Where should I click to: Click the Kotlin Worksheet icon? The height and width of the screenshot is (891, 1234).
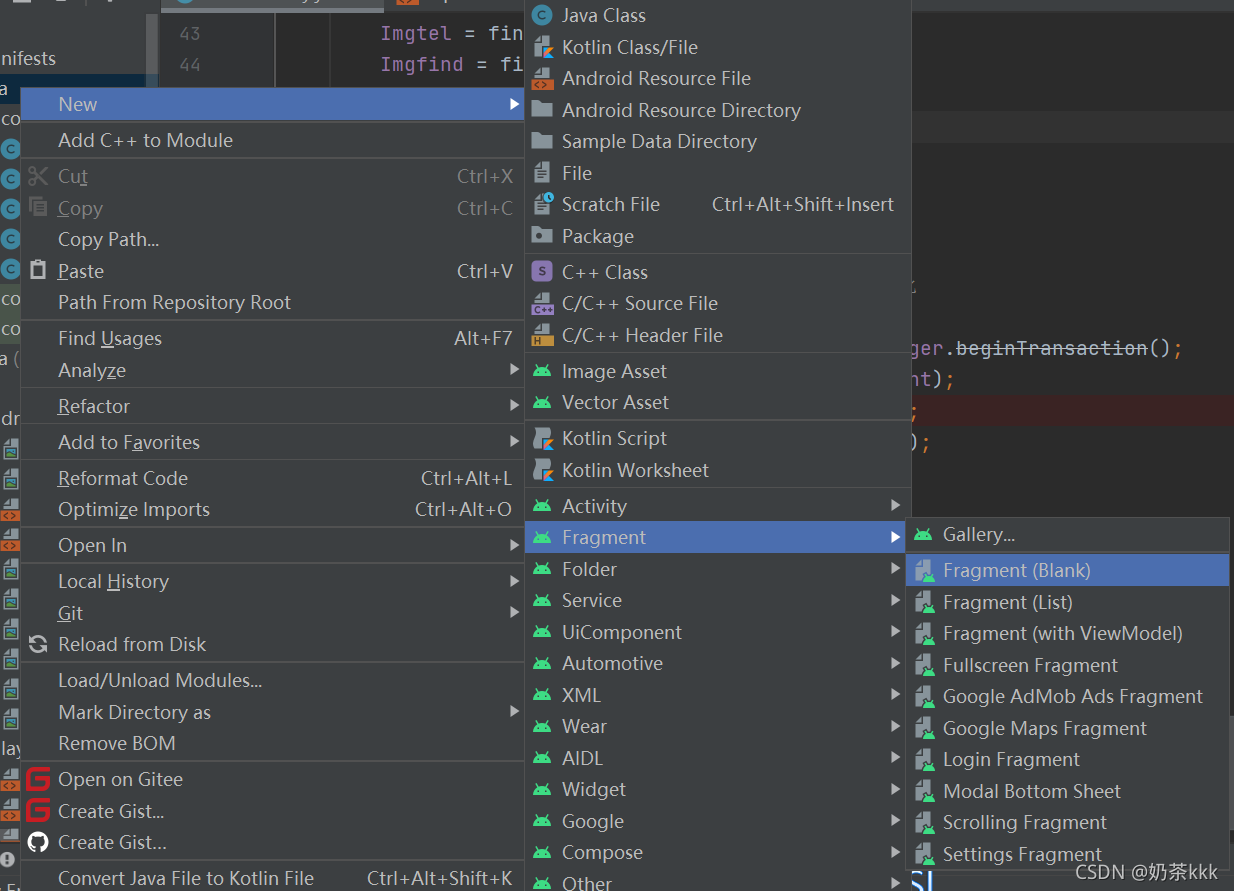click(542, 470)
